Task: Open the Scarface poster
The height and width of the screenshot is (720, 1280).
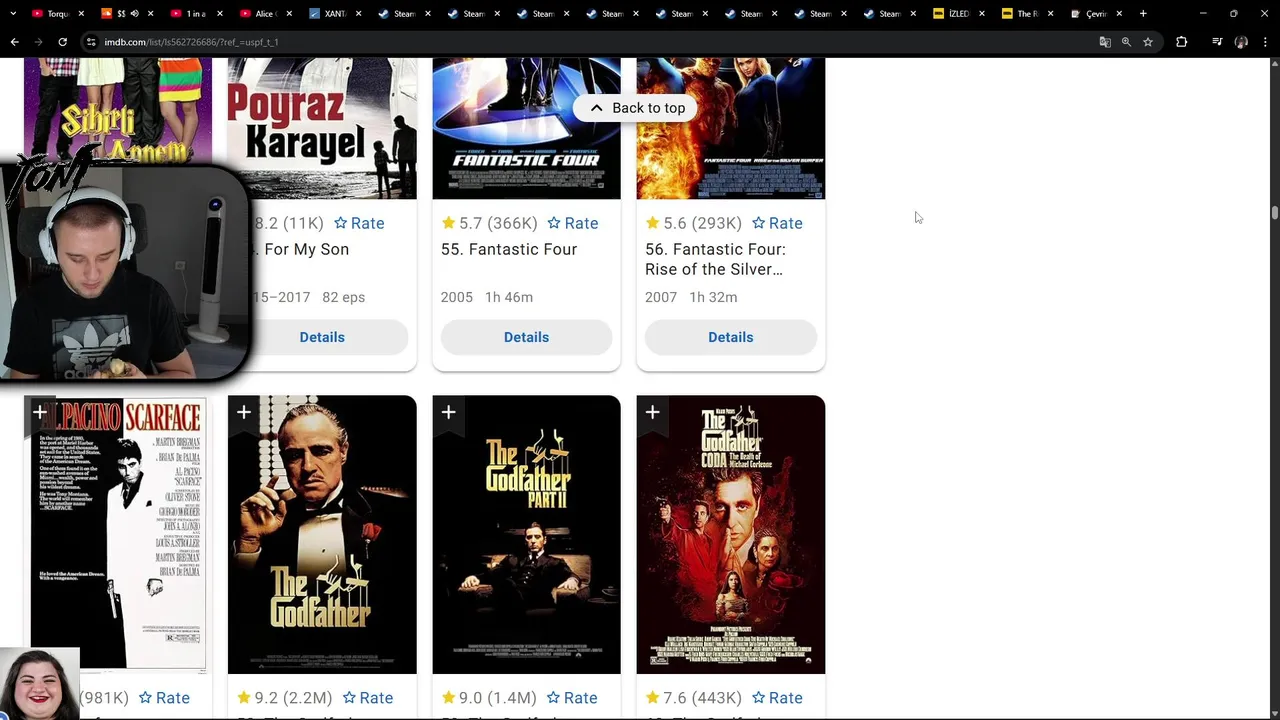Action: coord(118,534)
